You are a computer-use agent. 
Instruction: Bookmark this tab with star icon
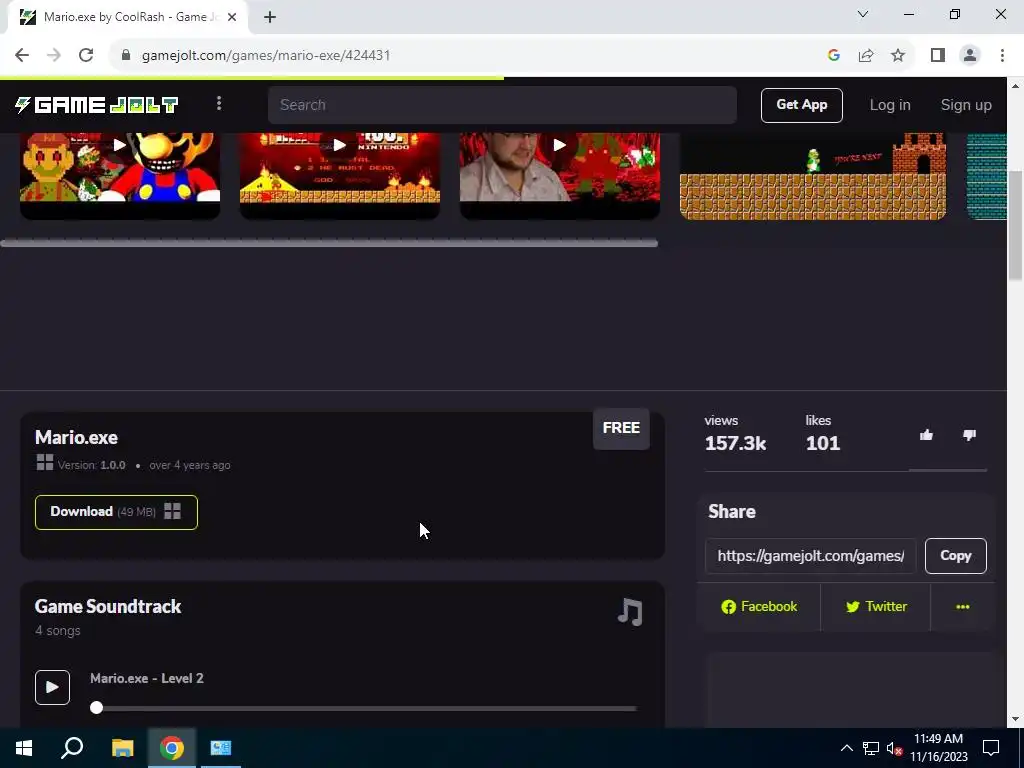[898, 56]
